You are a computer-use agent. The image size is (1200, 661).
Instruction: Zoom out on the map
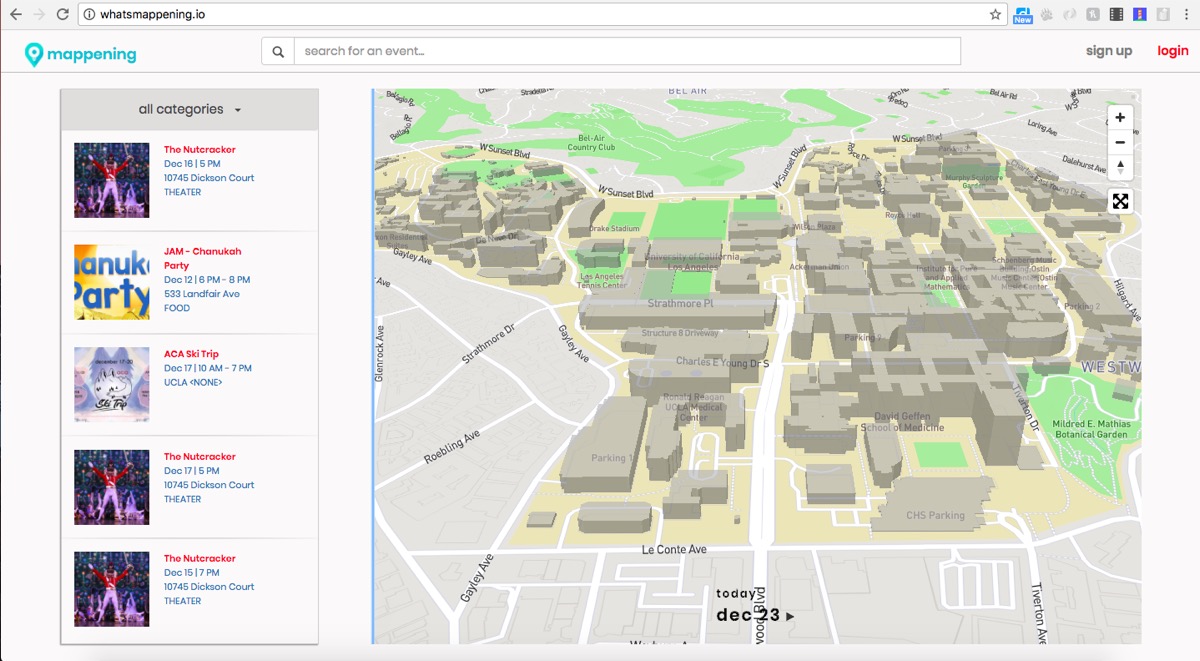[1120, 143]
